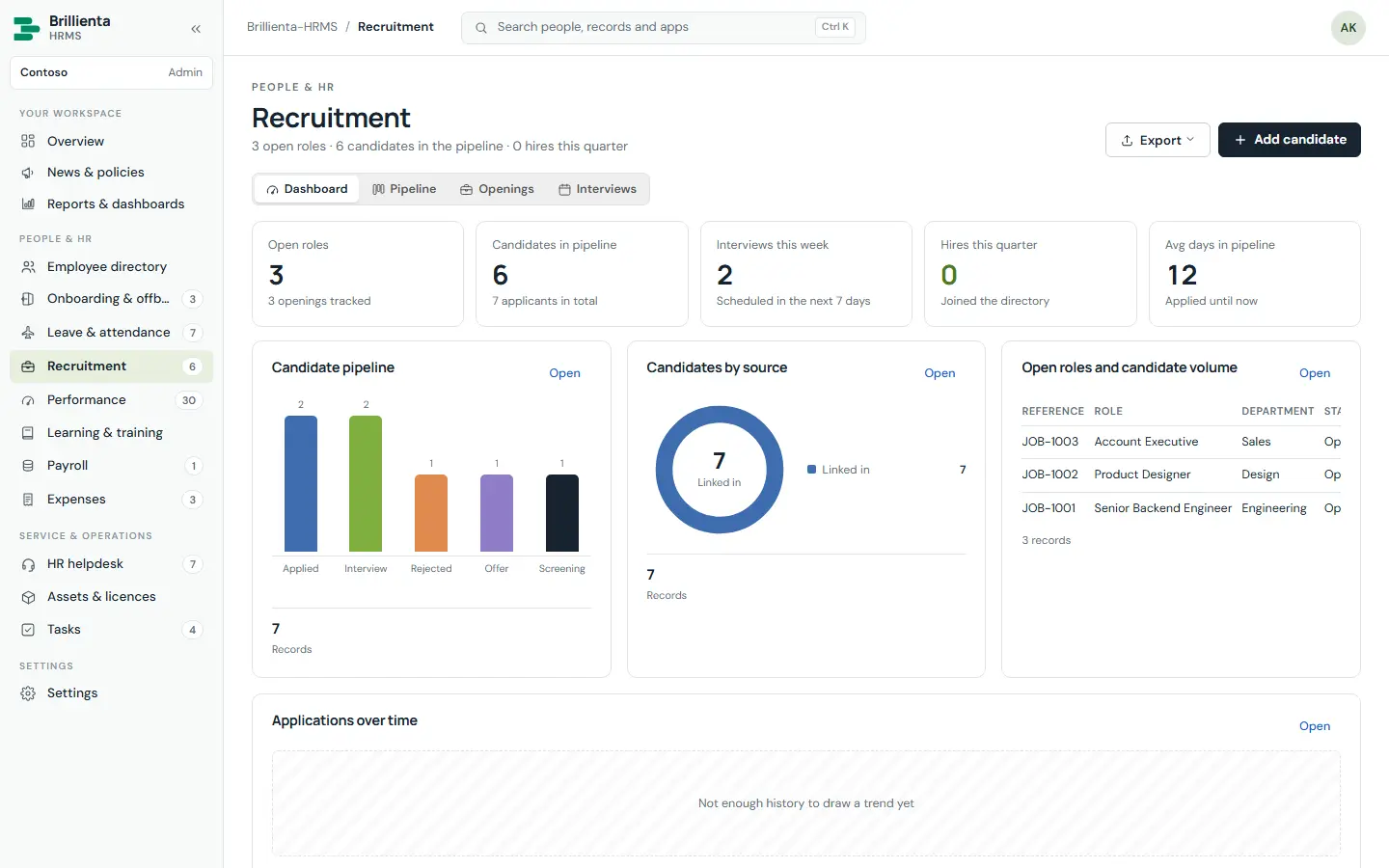Screen dimensions: 1389x868
Task: Click the Product Designer role row
Action: coord(1181,475)
